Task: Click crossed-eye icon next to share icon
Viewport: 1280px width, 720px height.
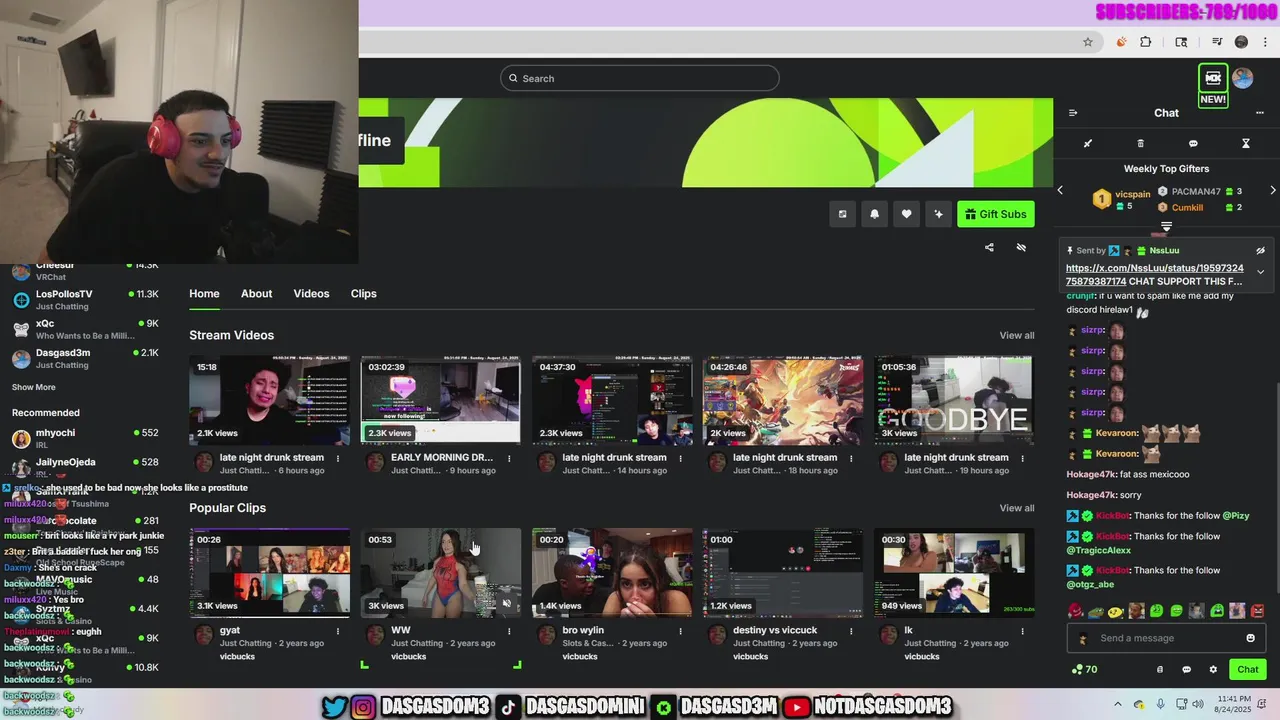Action: 1021,247
